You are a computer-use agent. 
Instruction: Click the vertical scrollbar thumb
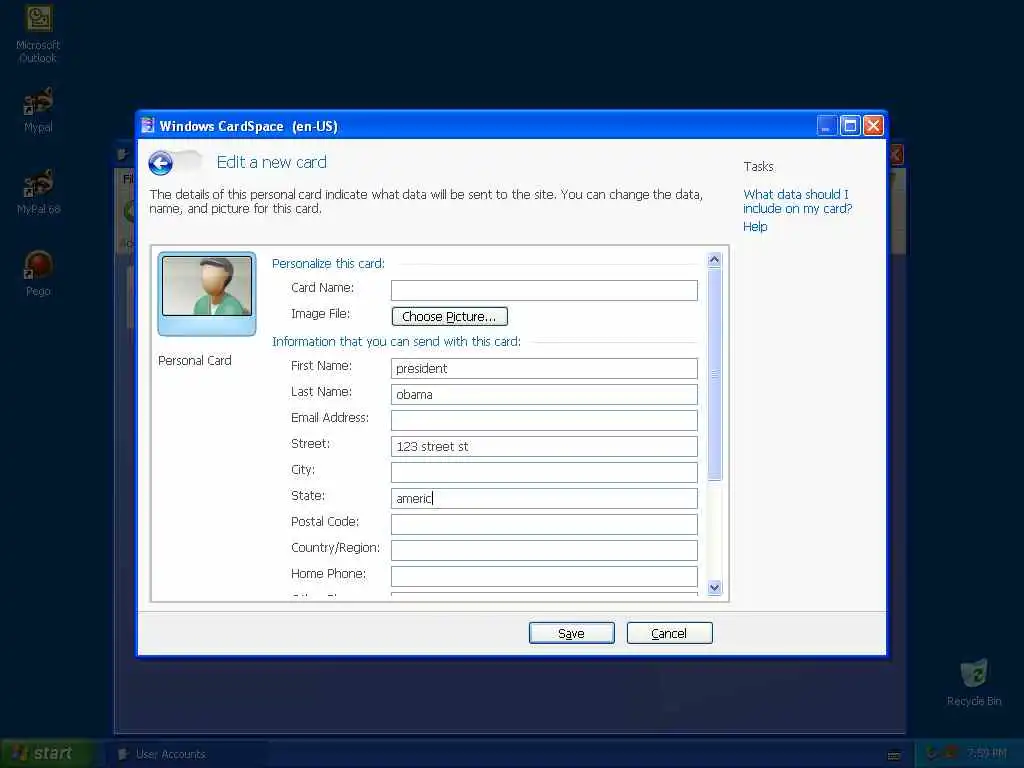[714, 374]
